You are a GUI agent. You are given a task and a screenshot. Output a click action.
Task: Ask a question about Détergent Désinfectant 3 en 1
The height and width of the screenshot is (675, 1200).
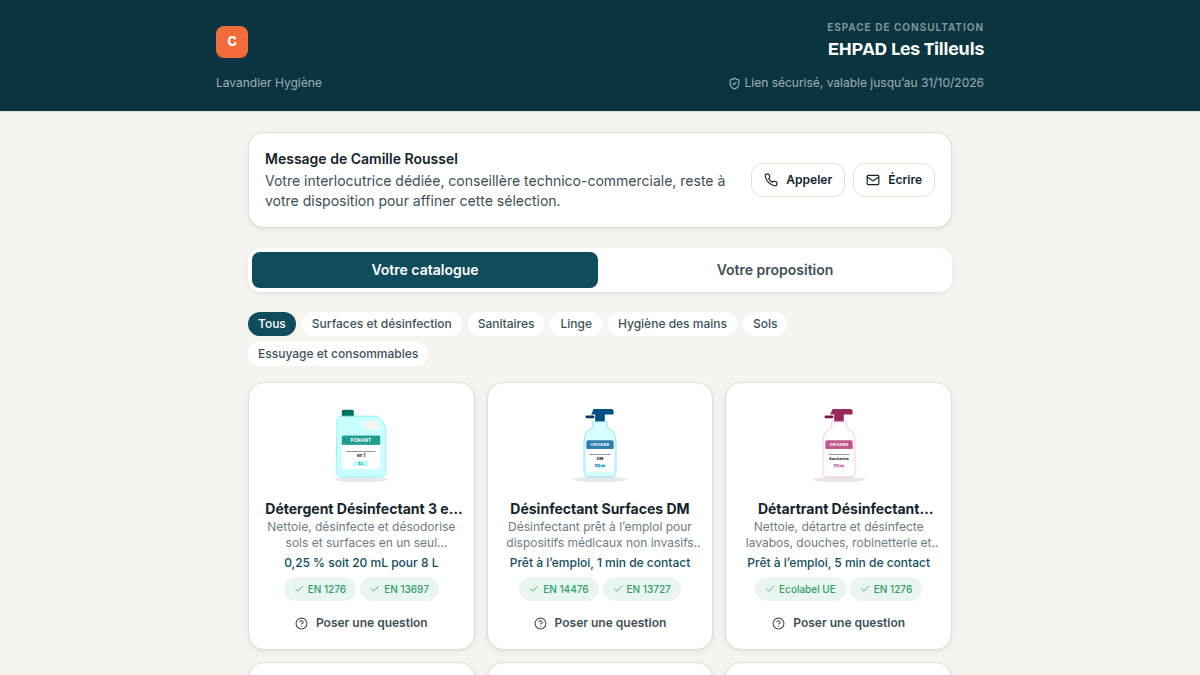point(361,623)
